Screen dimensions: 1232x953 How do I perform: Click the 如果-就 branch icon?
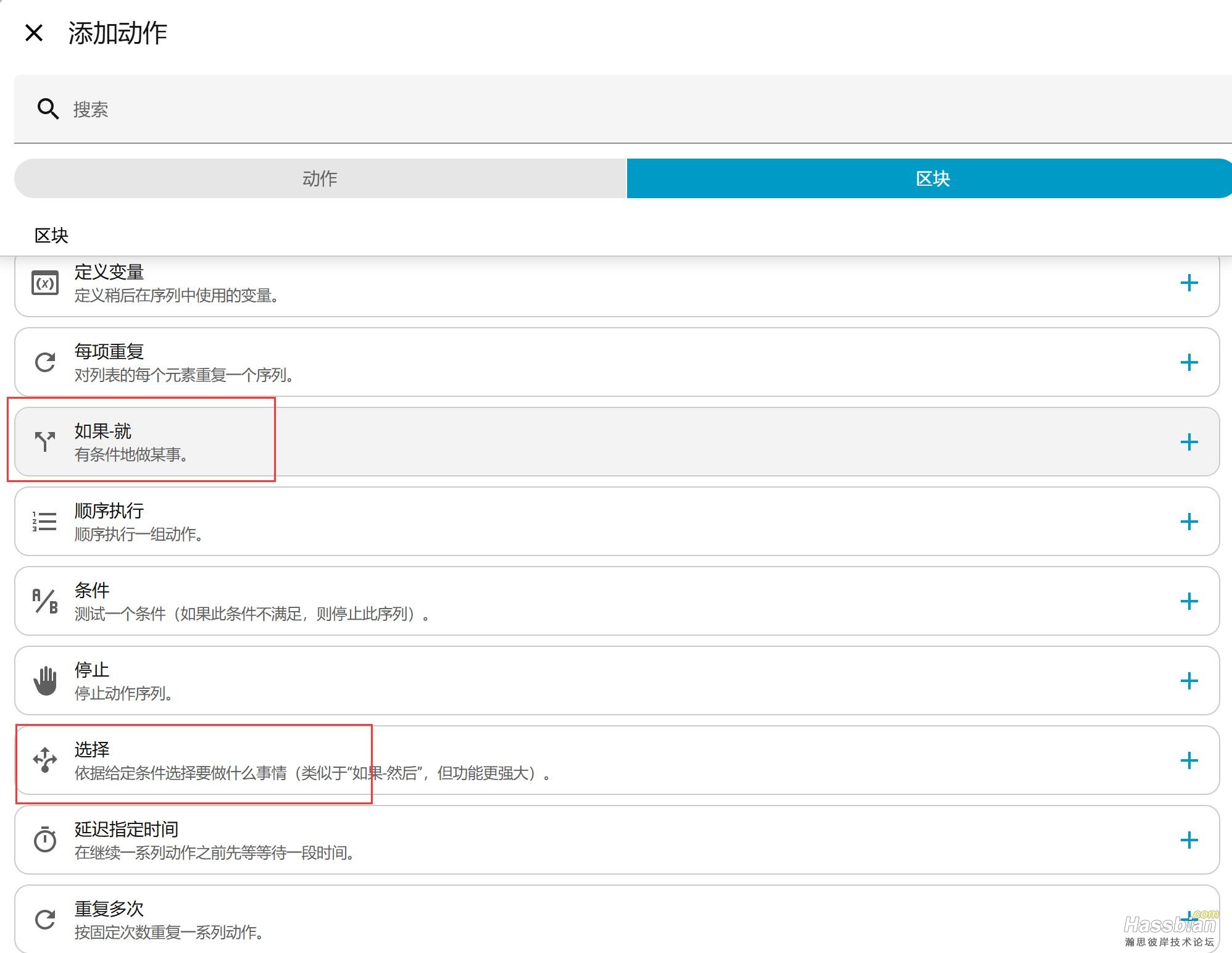45,441
